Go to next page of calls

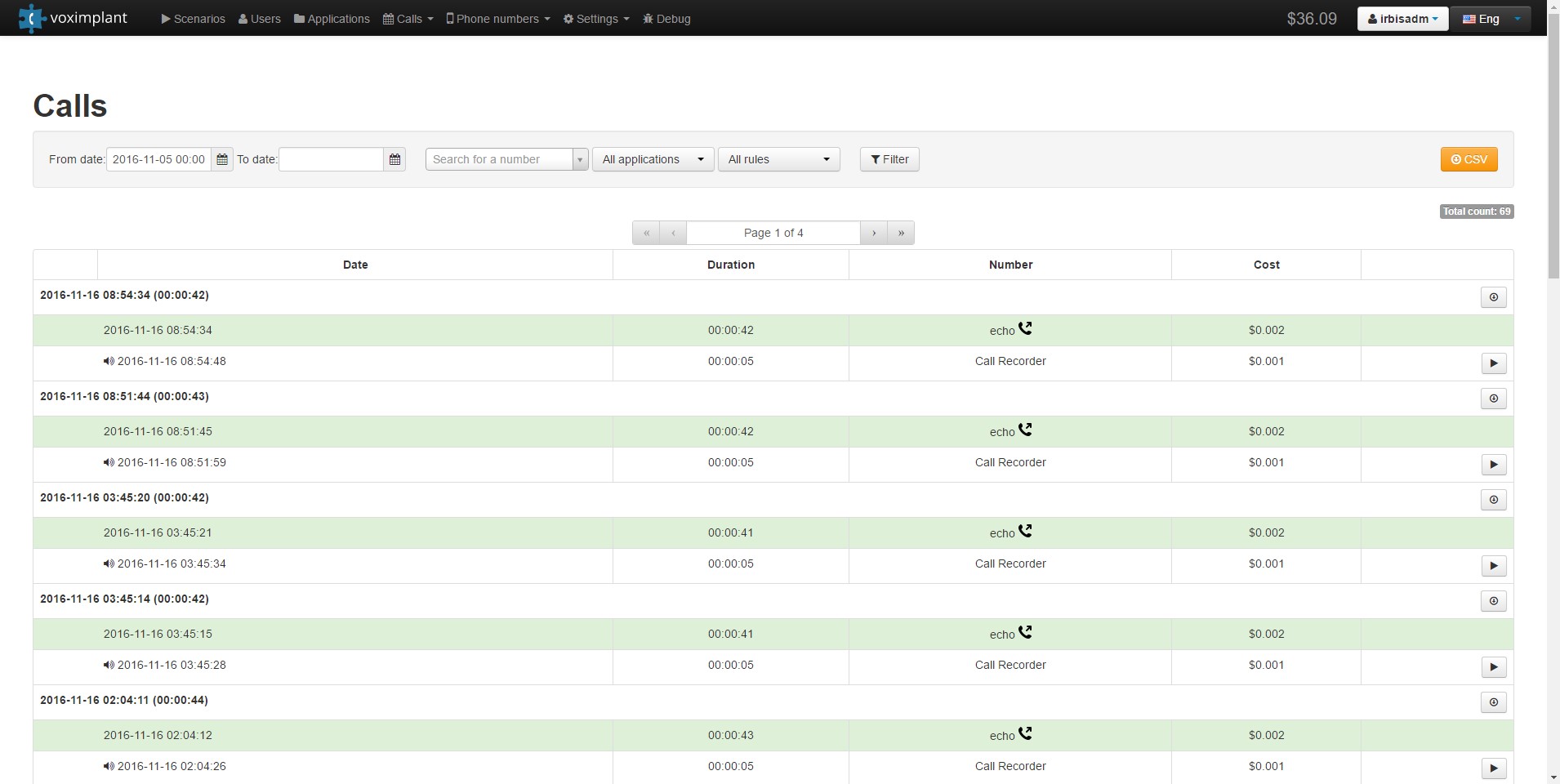[x=874, y=233]
